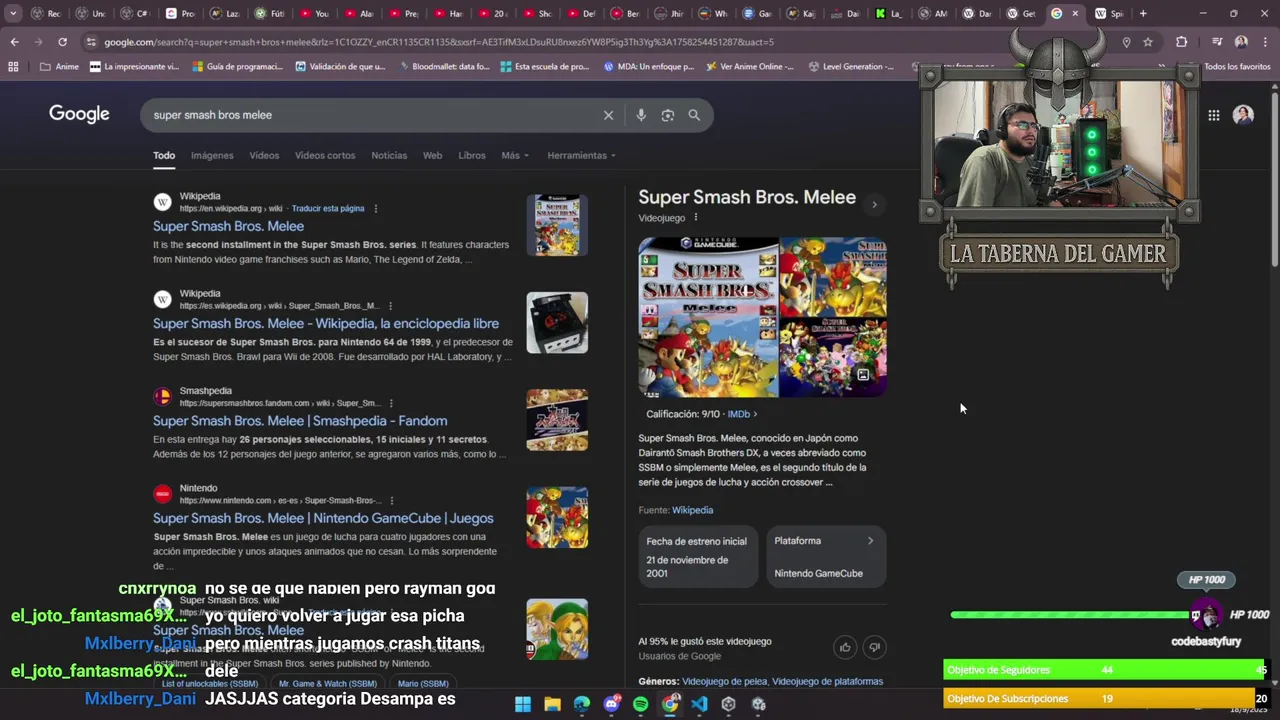Image resolution: width=1280 pixels, height=720 pixels.
Task: Open the Wikipedia source link under Fuente
Action: (692, 510)
